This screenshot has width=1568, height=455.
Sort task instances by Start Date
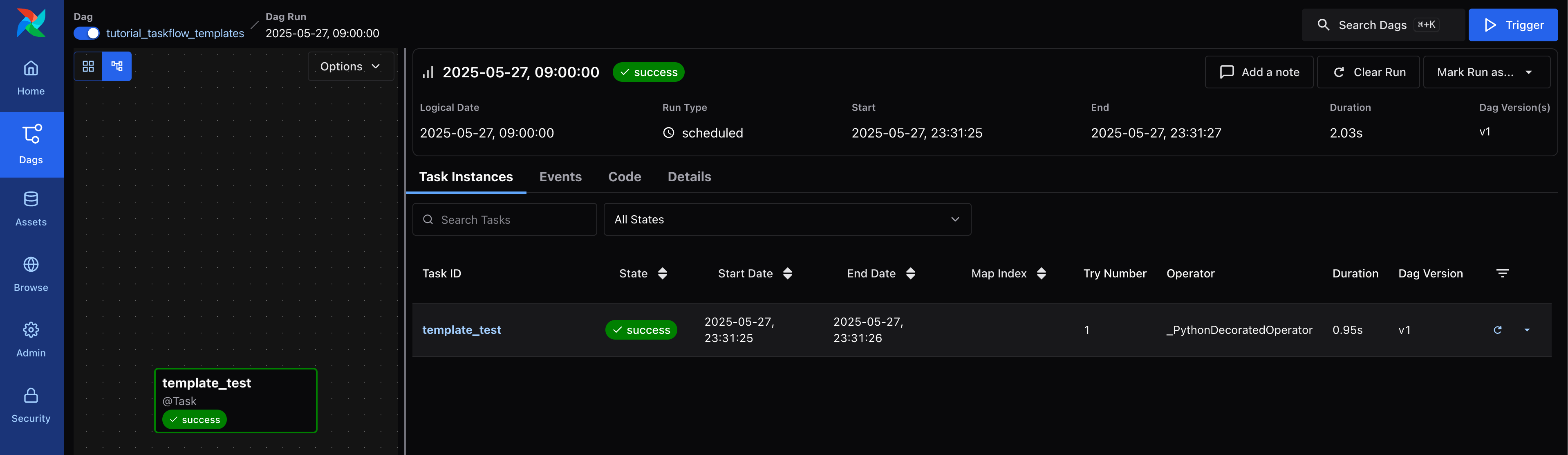pos(787,273)
